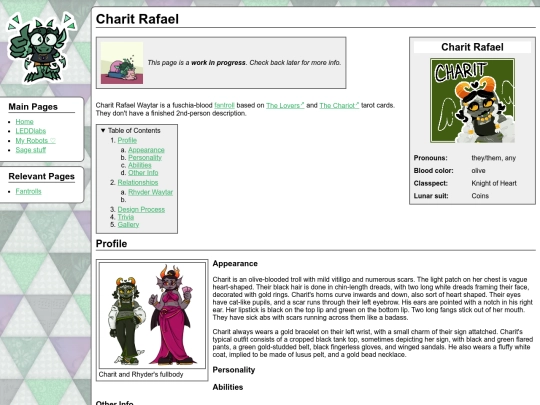The height and width of the screenshot is (405, 540).
Task: Open the Sage stuff link
Action: pos(31,150)
